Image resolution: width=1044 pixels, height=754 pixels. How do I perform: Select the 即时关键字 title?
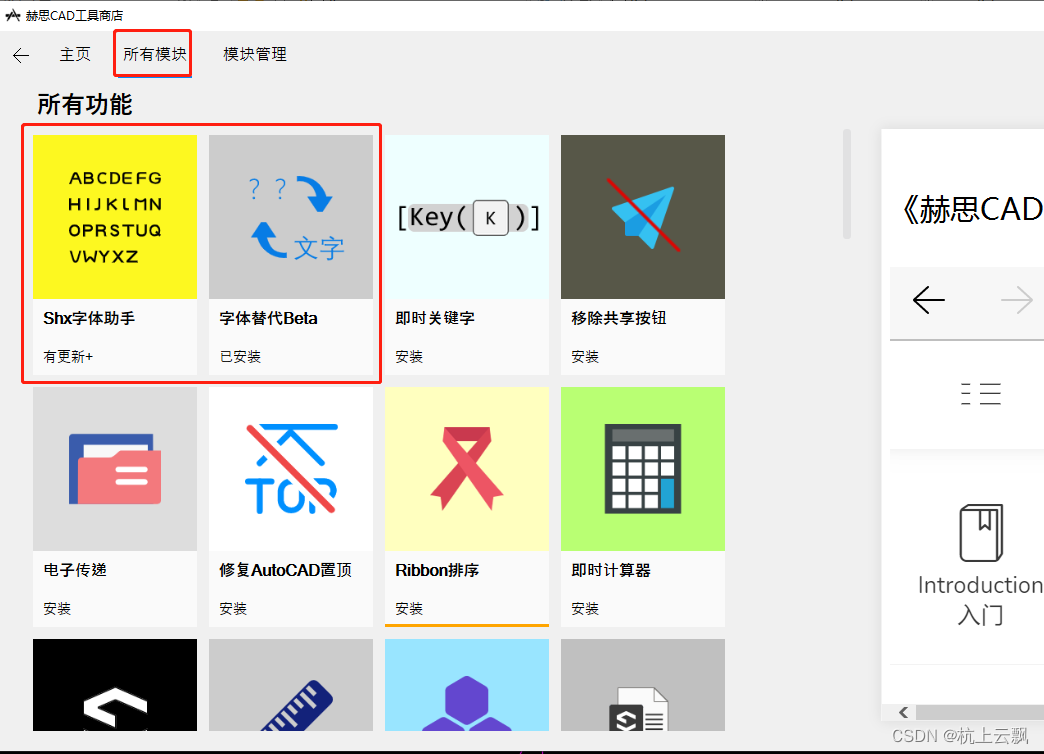(x=435, y=318)
